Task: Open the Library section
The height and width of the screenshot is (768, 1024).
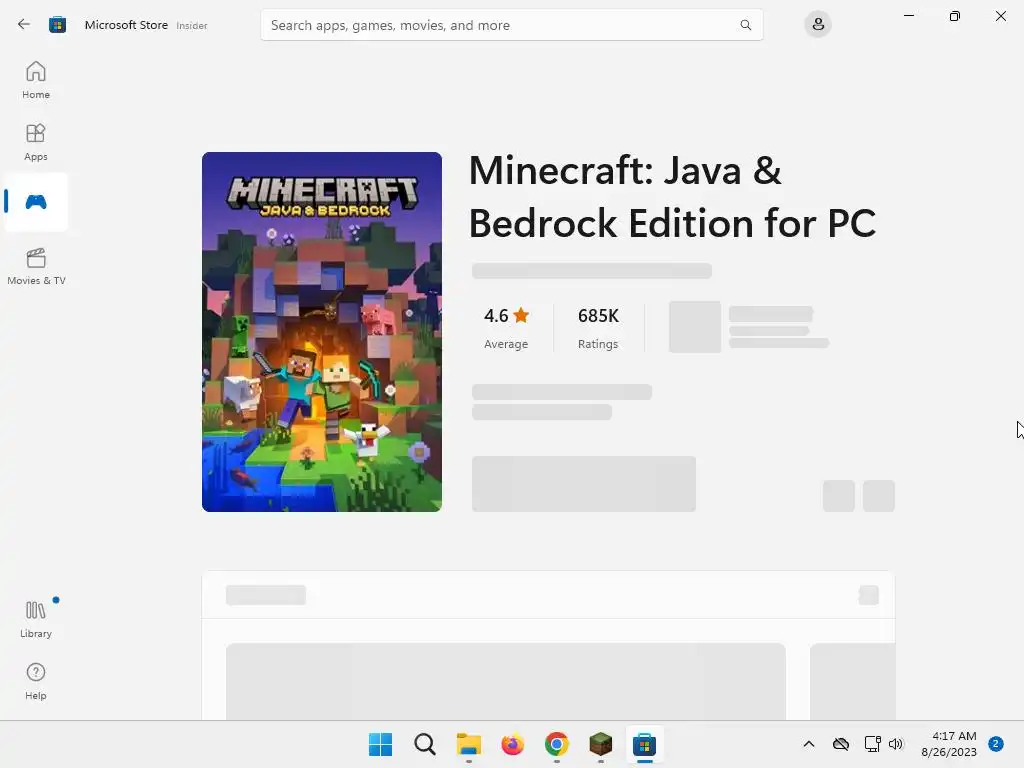Action: (36, 620)
